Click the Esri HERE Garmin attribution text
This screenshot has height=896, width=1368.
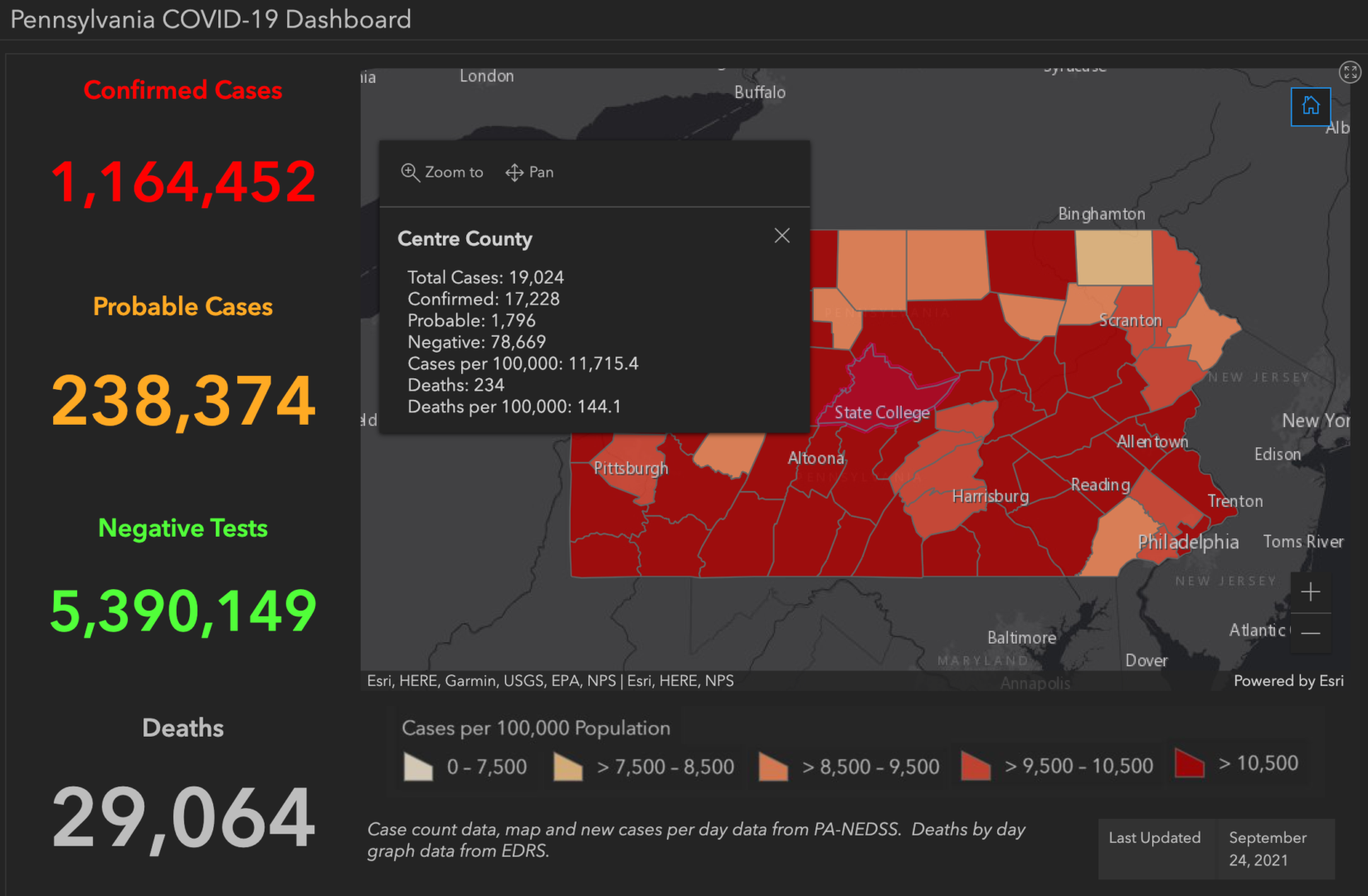pos(549,680)
